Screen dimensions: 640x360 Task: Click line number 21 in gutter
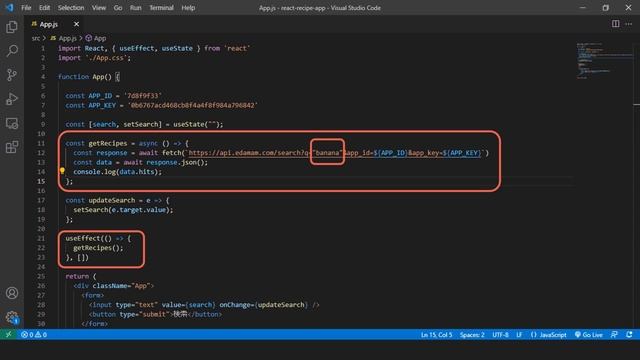(41, 238)
